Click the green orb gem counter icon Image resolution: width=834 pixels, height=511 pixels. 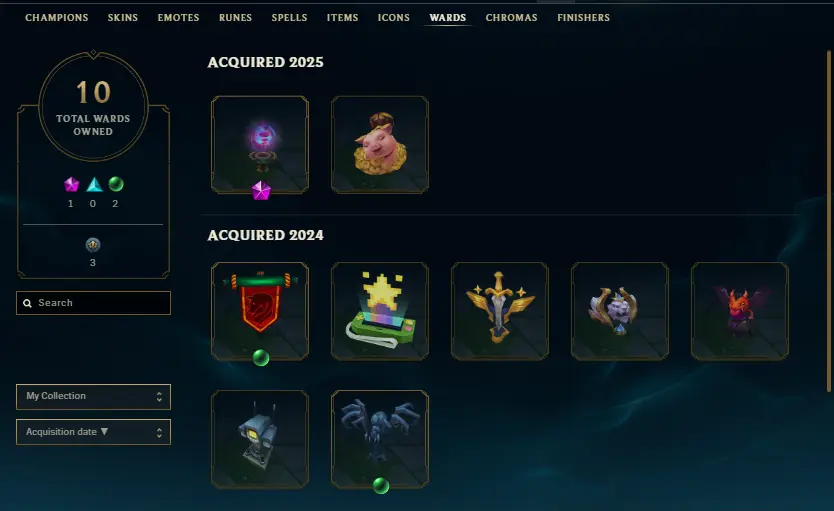click(116, 184)
